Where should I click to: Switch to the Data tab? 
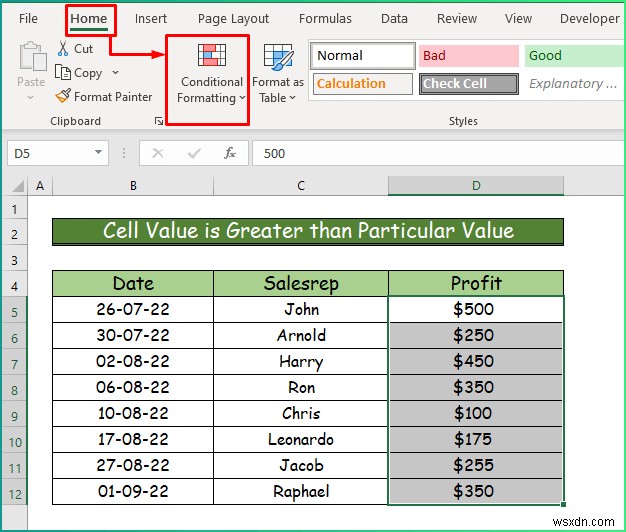[x=394, y=18]
